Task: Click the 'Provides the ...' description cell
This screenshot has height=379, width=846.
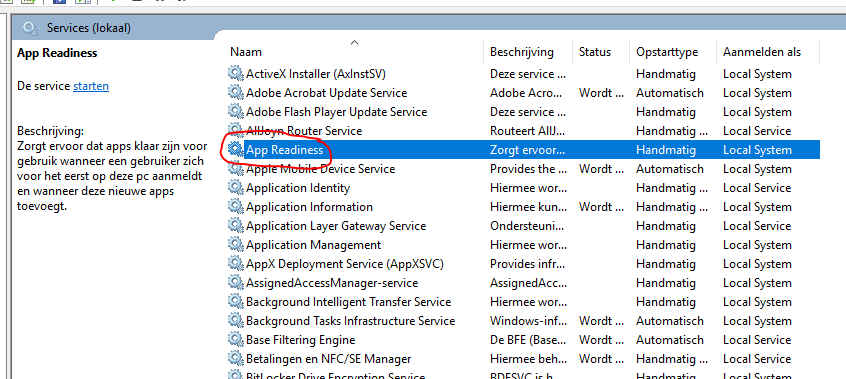Action: [528, 168]
